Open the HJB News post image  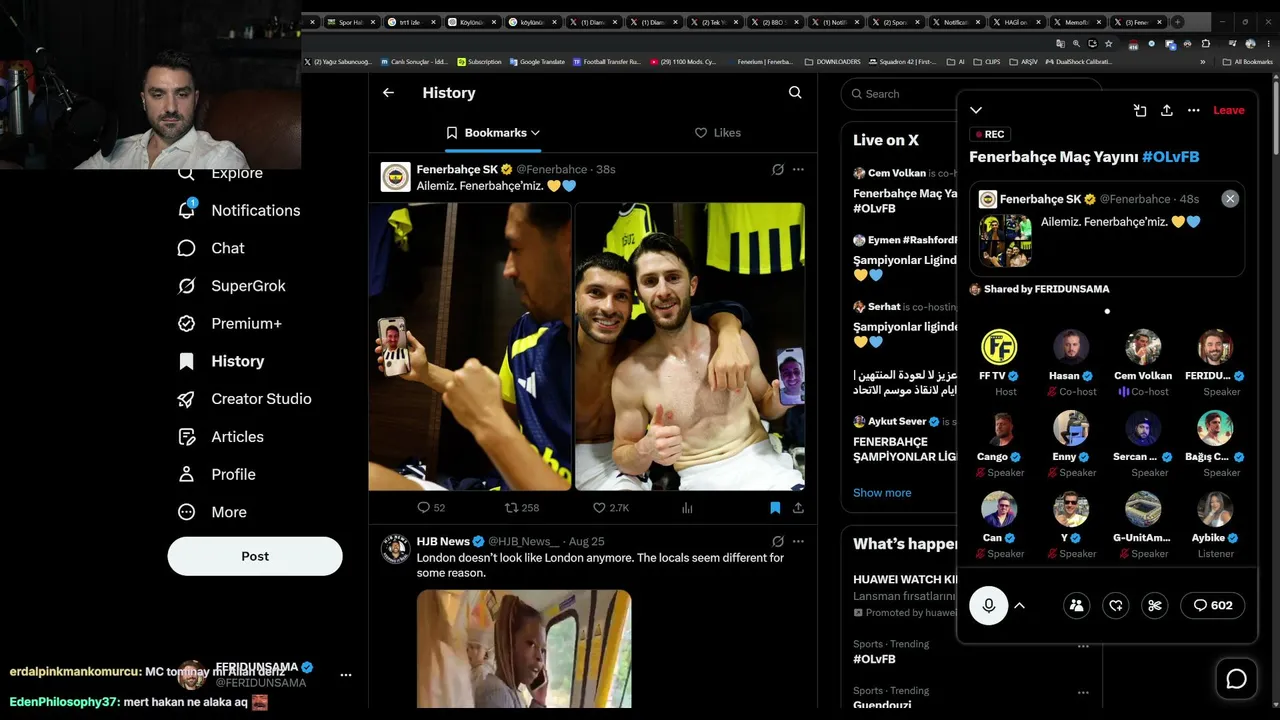(x=524, y=649)
